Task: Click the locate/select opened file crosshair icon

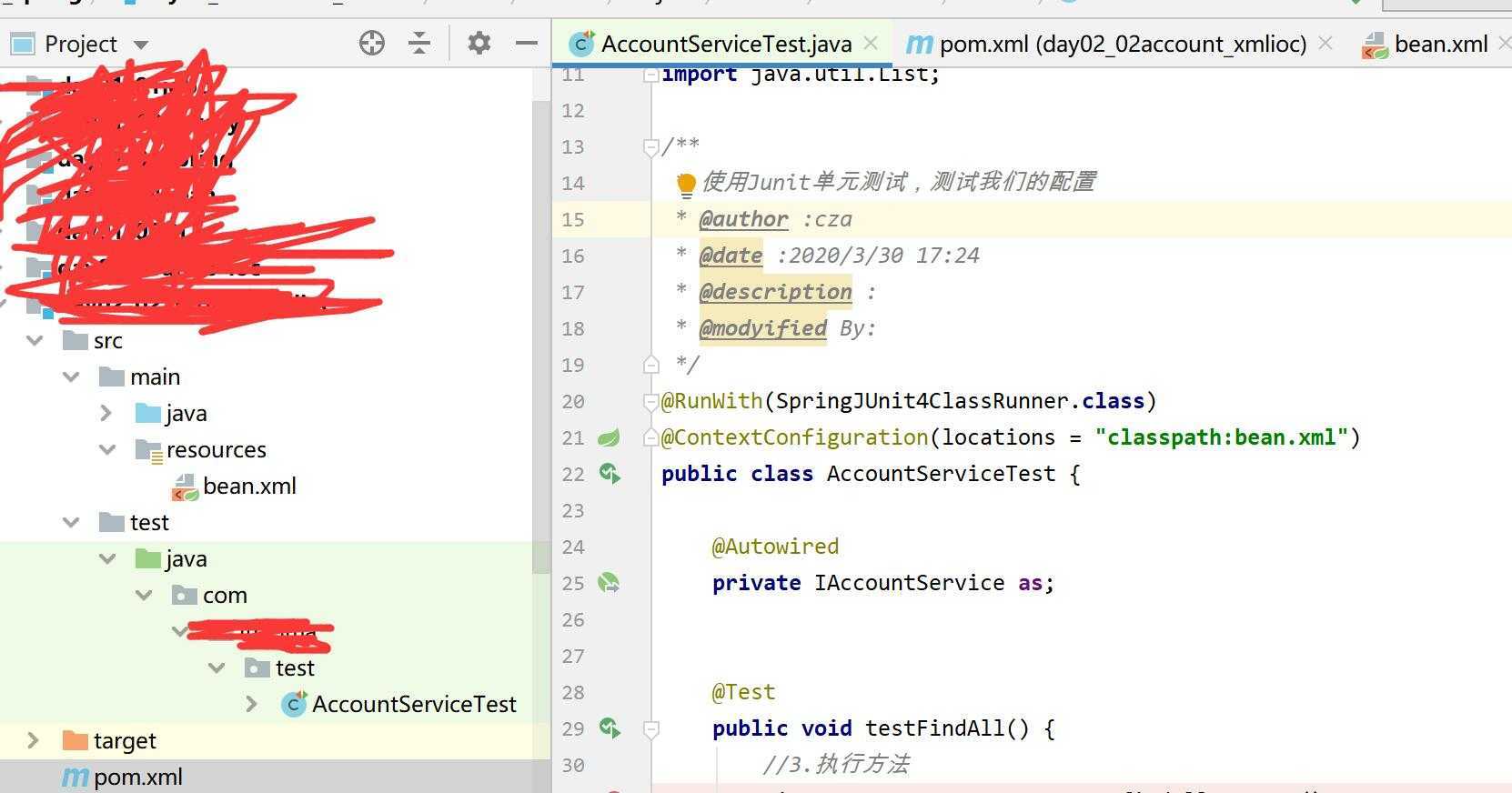Action: [x=371, y=43]
